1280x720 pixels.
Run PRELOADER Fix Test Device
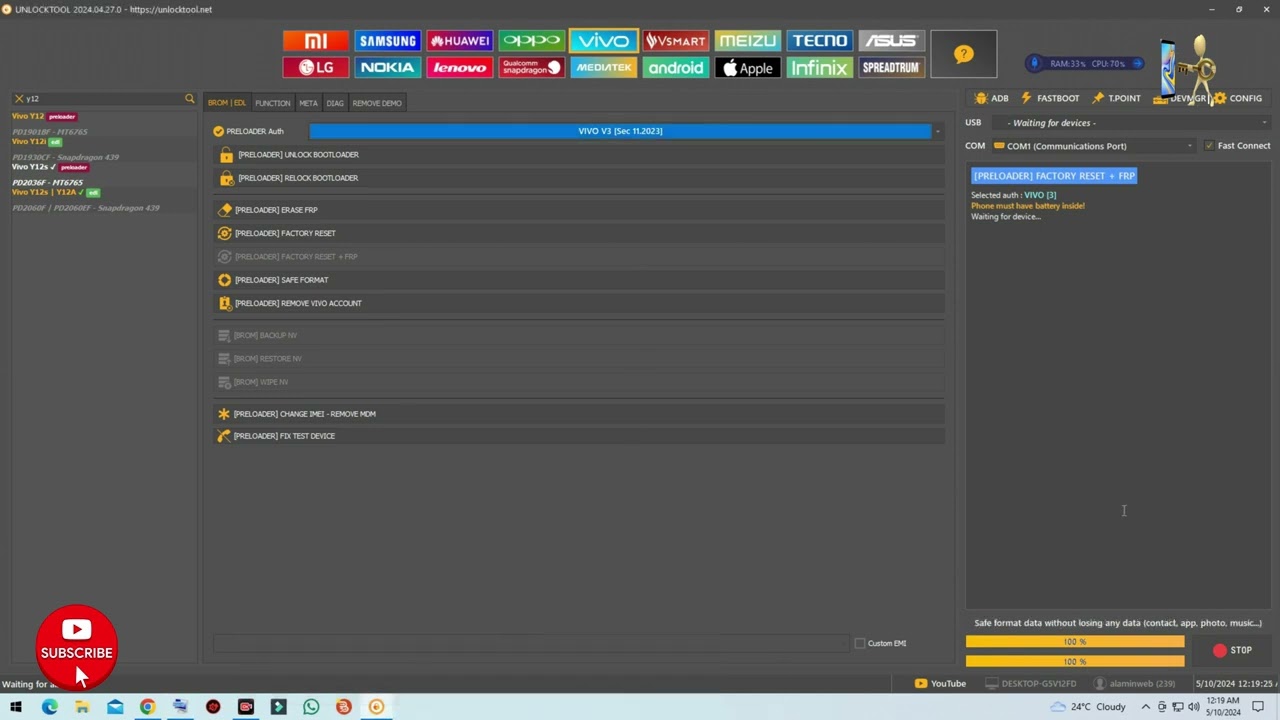point(579,436)
